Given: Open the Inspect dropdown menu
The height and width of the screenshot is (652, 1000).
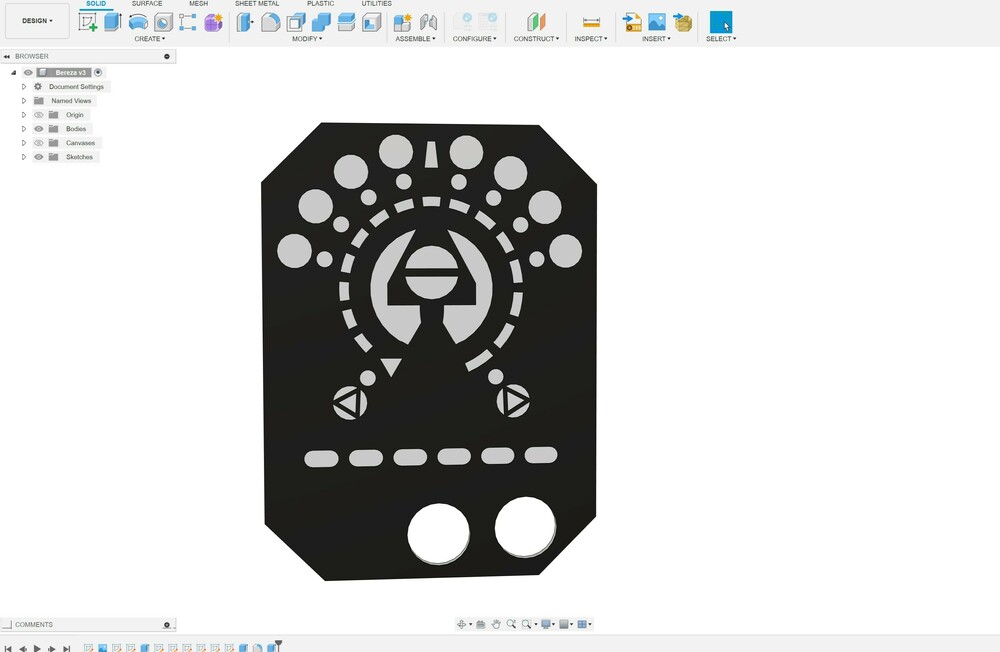Looking at the screenshot, I should pos(591,39).
